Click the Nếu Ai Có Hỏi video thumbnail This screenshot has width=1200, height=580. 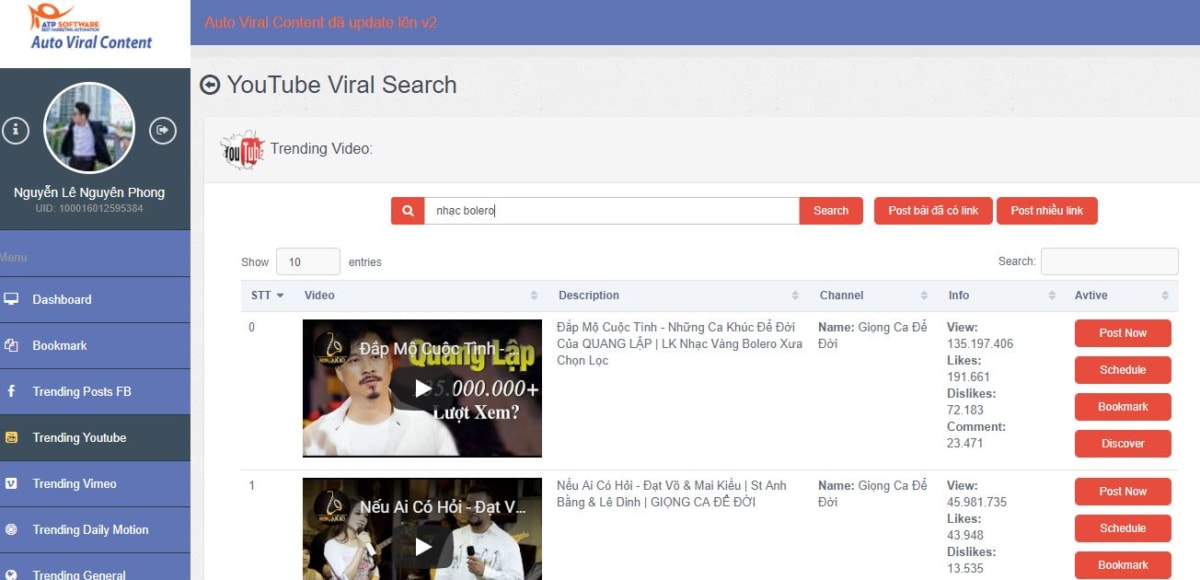(422, 529)
